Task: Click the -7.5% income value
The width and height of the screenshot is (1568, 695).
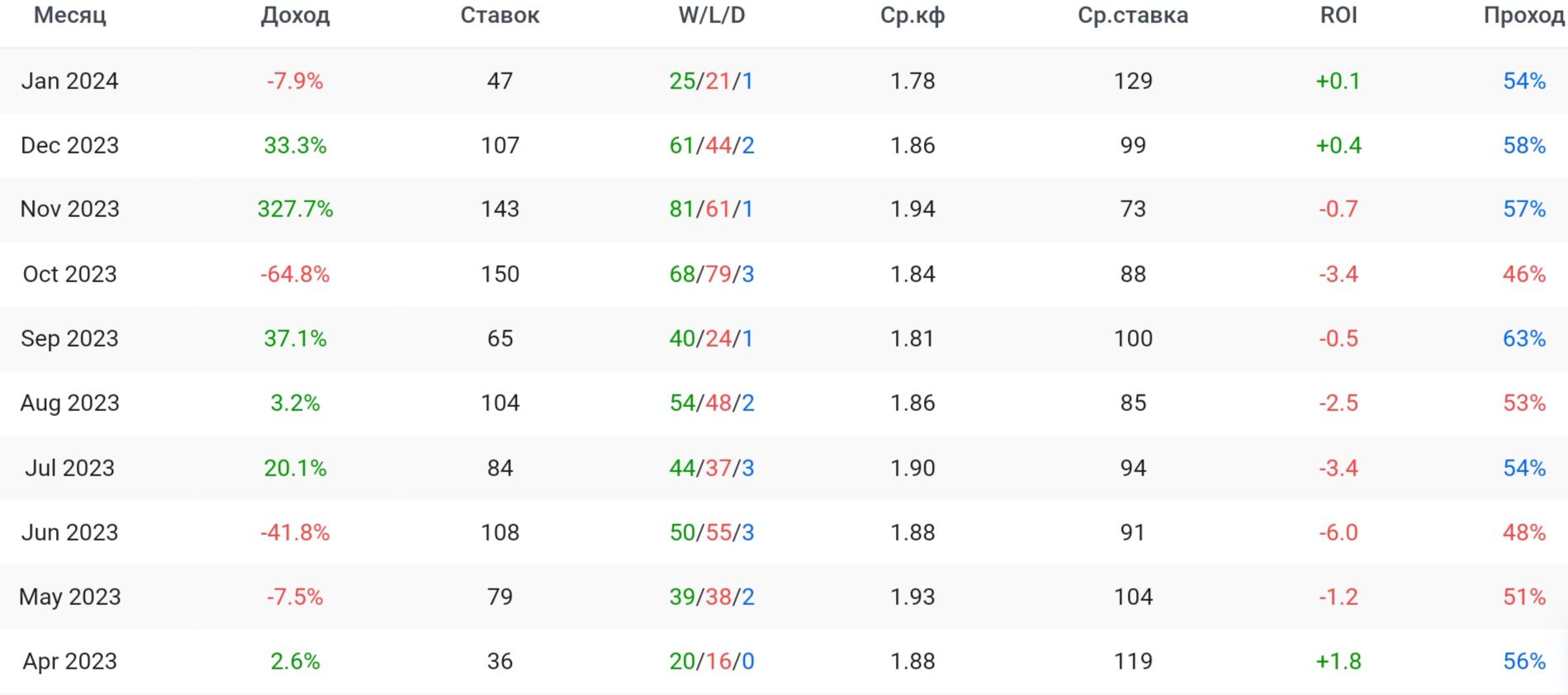Action: (295, 597)
